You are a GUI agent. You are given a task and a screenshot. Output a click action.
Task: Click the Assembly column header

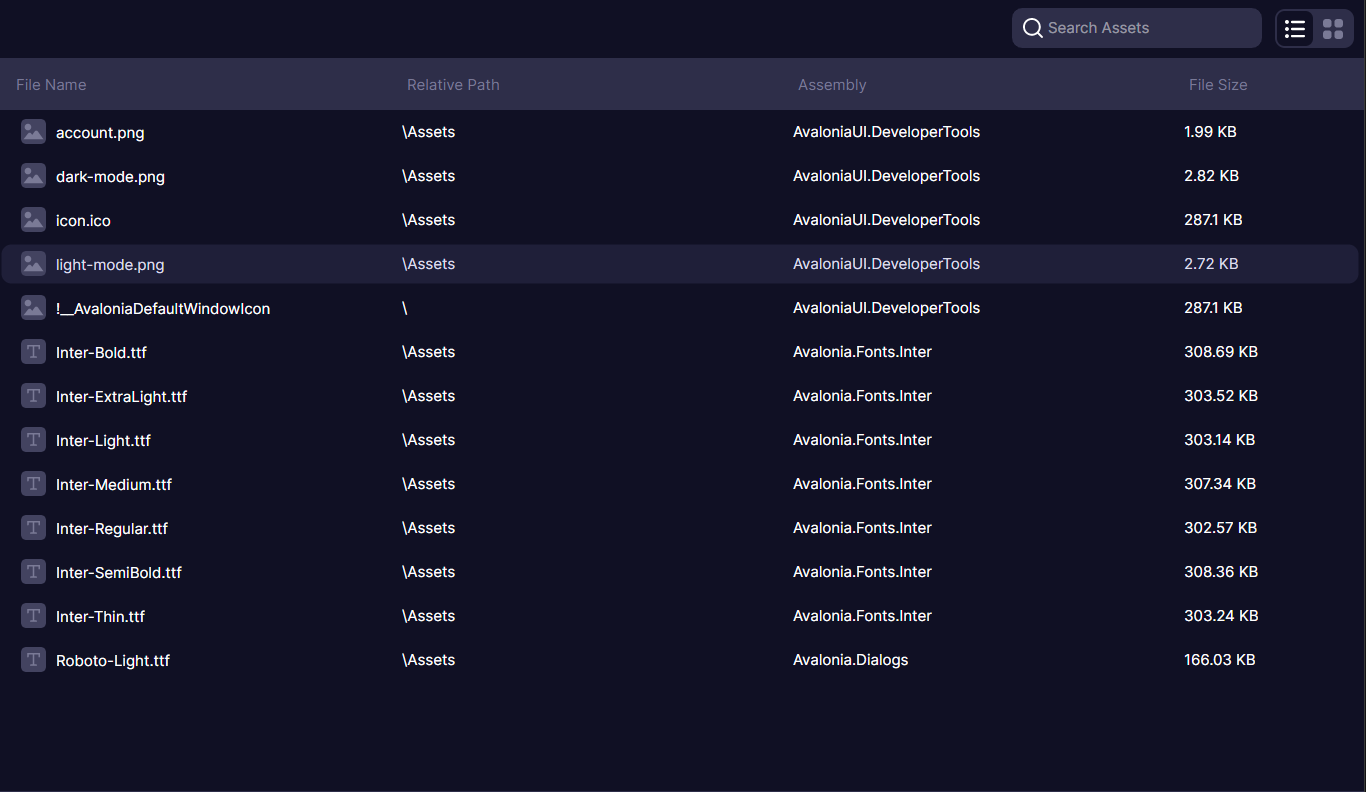pyautogui.click(x=832, y=84)
